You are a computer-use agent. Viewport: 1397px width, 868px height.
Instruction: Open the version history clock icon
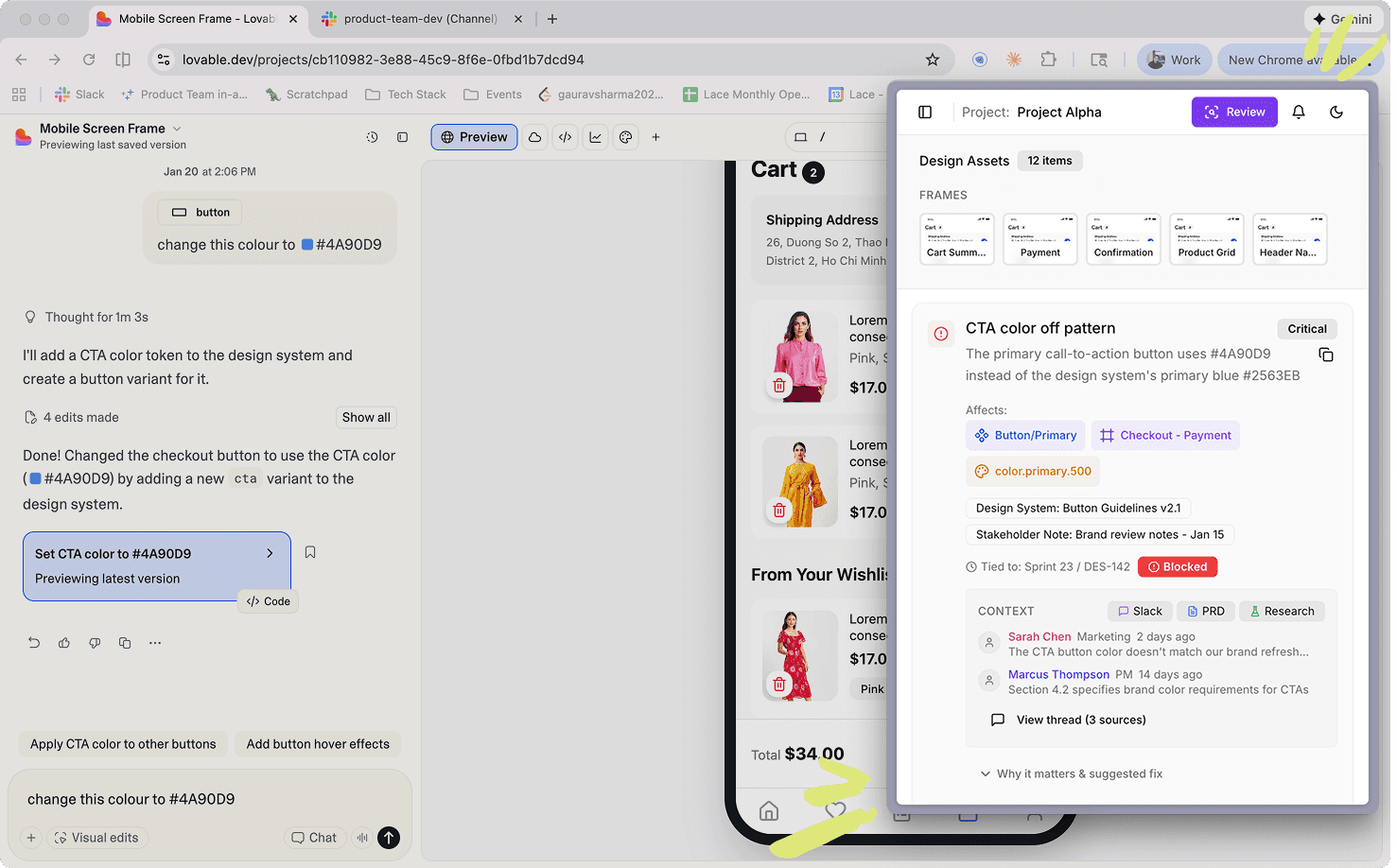(x=373, y=137)
